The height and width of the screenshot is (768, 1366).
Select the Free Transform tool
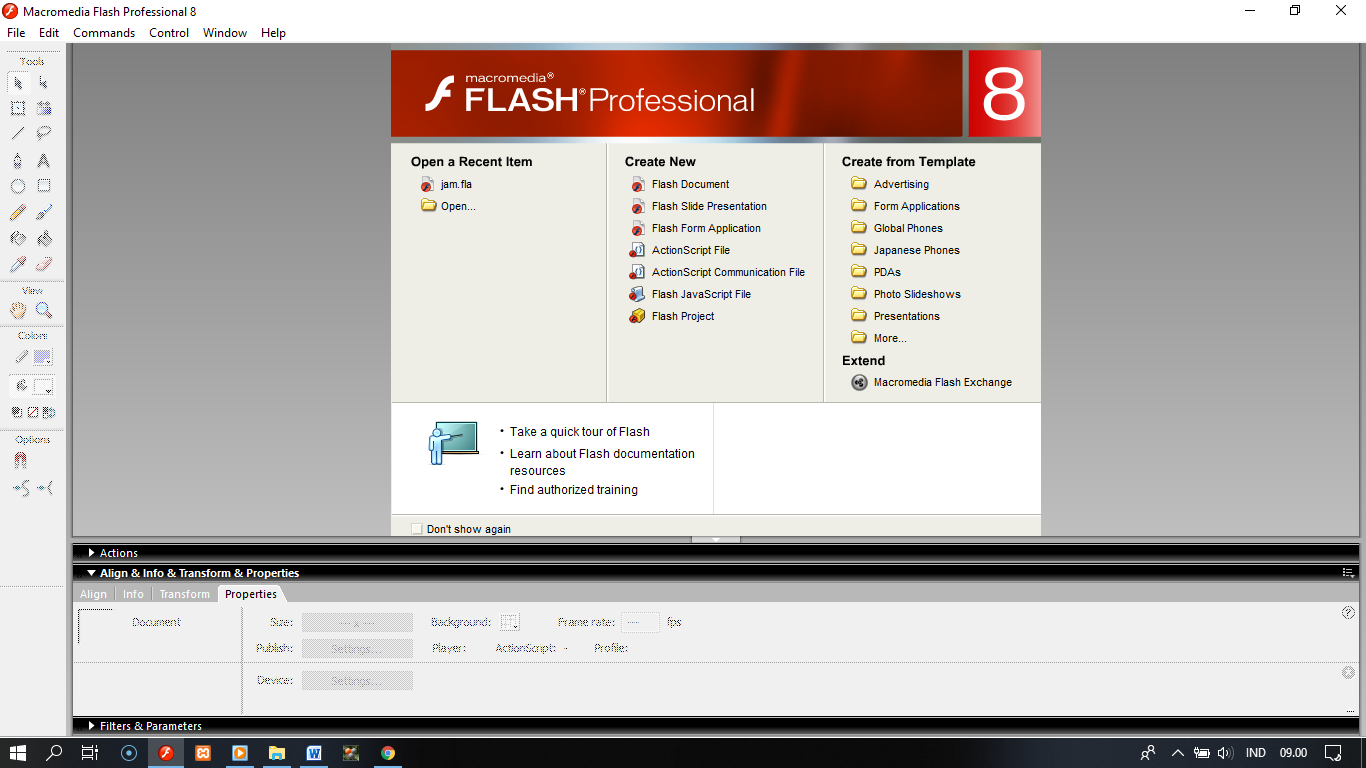pos(18,108)
